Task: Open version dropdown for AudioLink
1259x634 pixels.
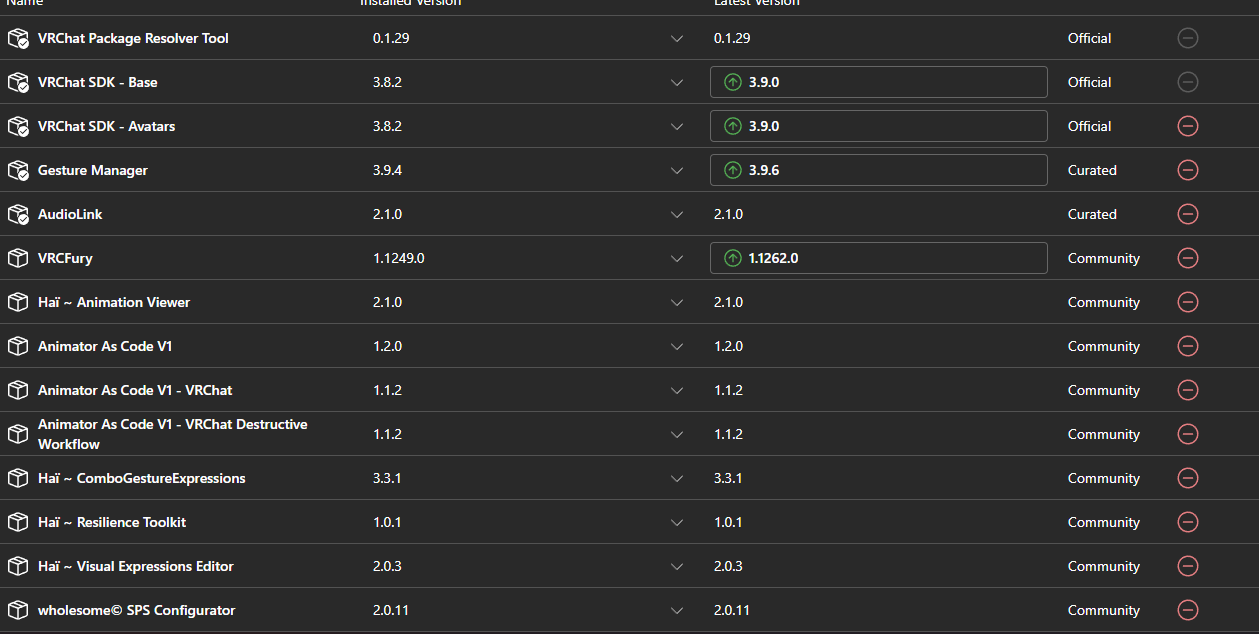Action: tap(677, 214)
